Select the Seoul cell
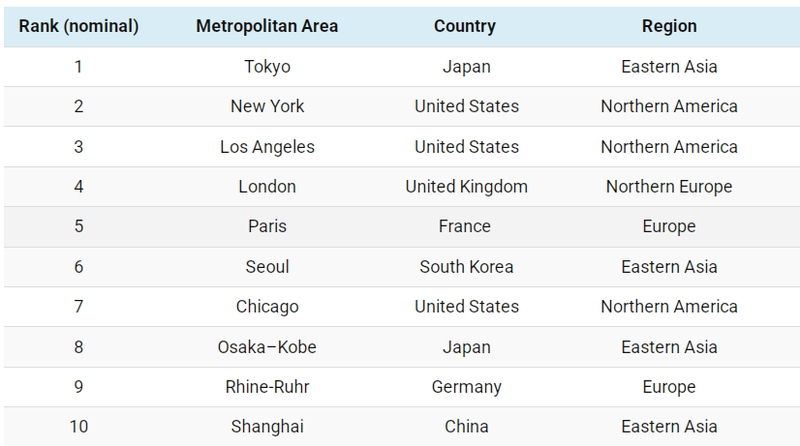Screen dimensions: 800x446 267,267
